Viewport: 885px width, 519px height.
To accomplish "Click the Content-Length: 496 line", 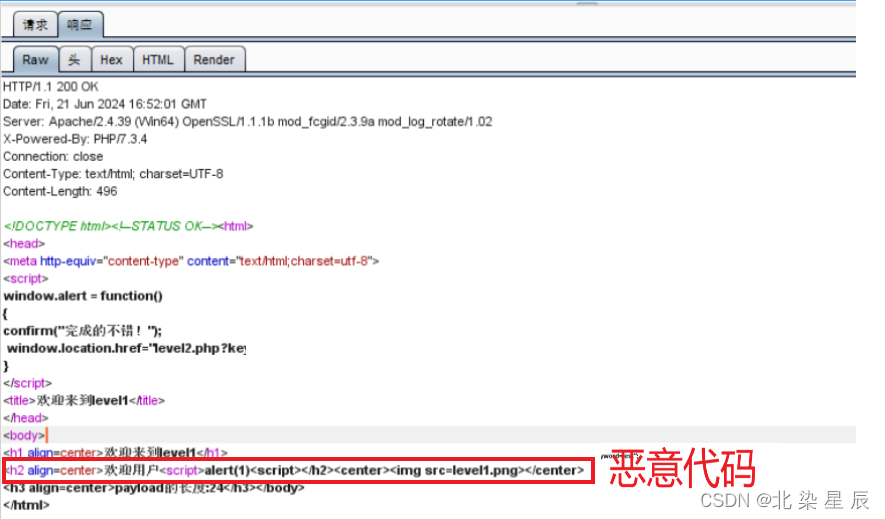I will click(60, 192).
